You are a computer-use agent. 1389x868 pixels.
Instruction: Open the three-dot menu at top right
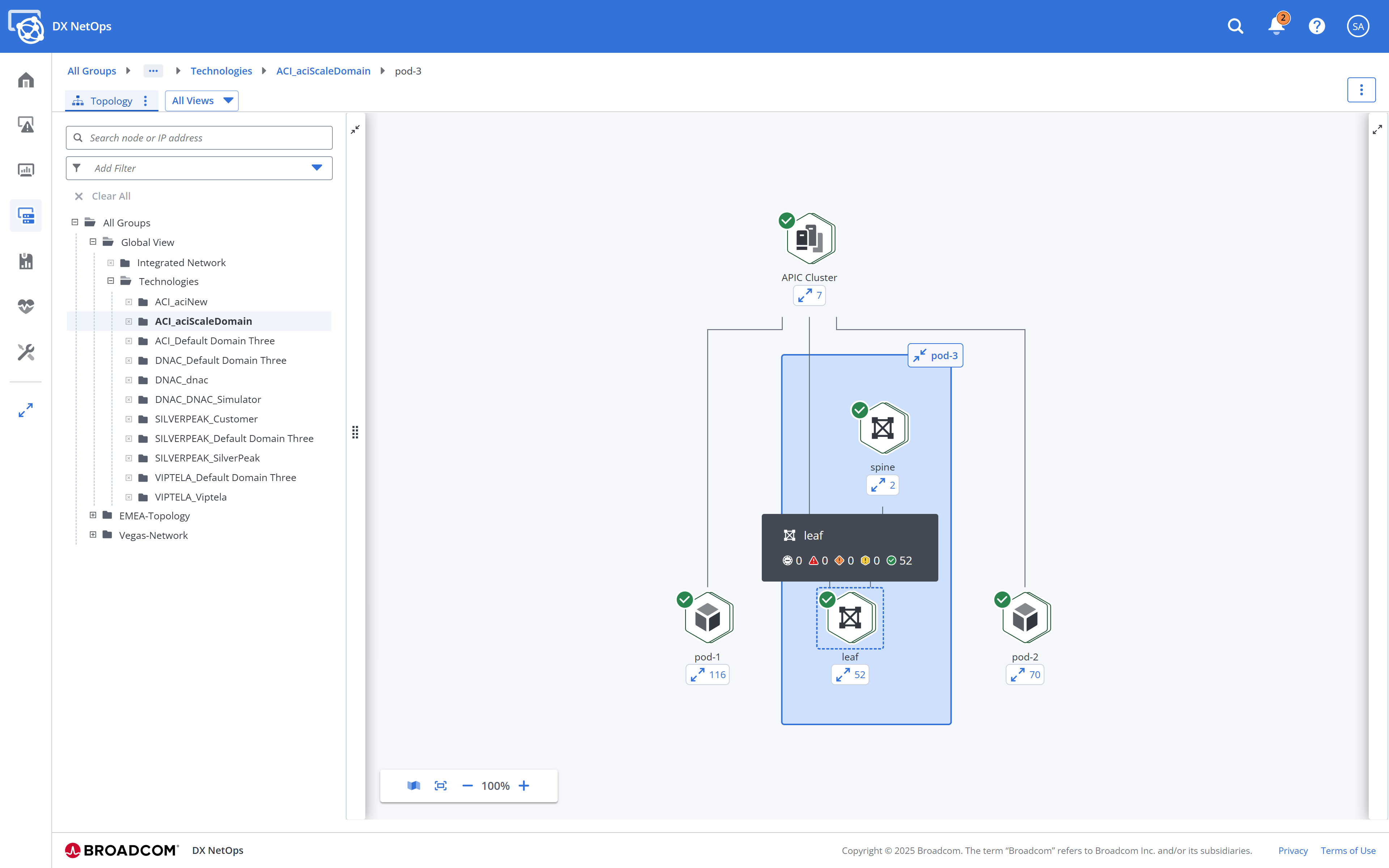click(1362, 90)
